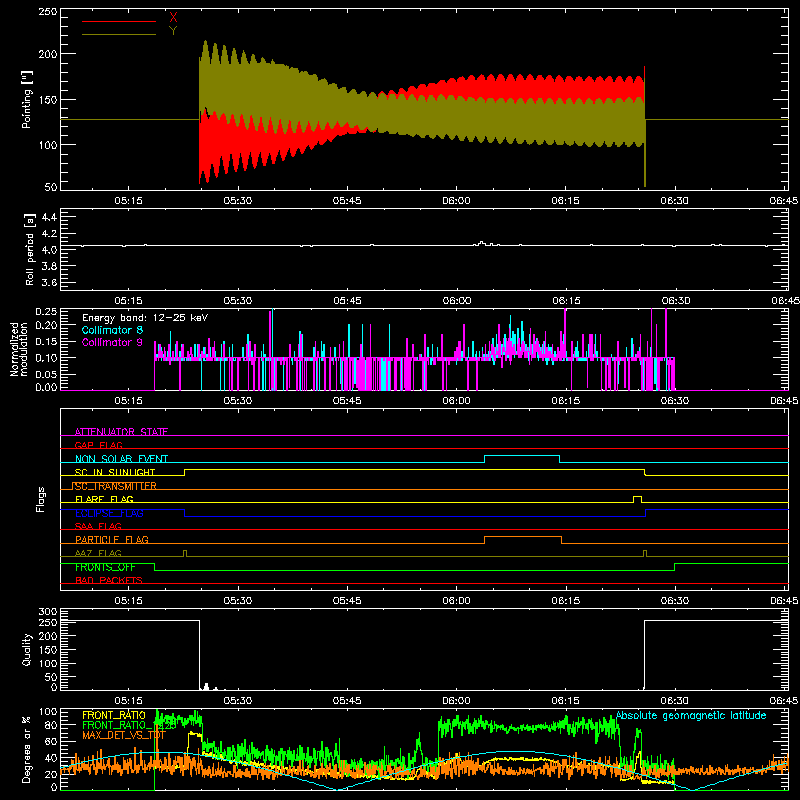
Task: Click the 0.05 tick on modulation axis
Action: [x=46, y=374]
